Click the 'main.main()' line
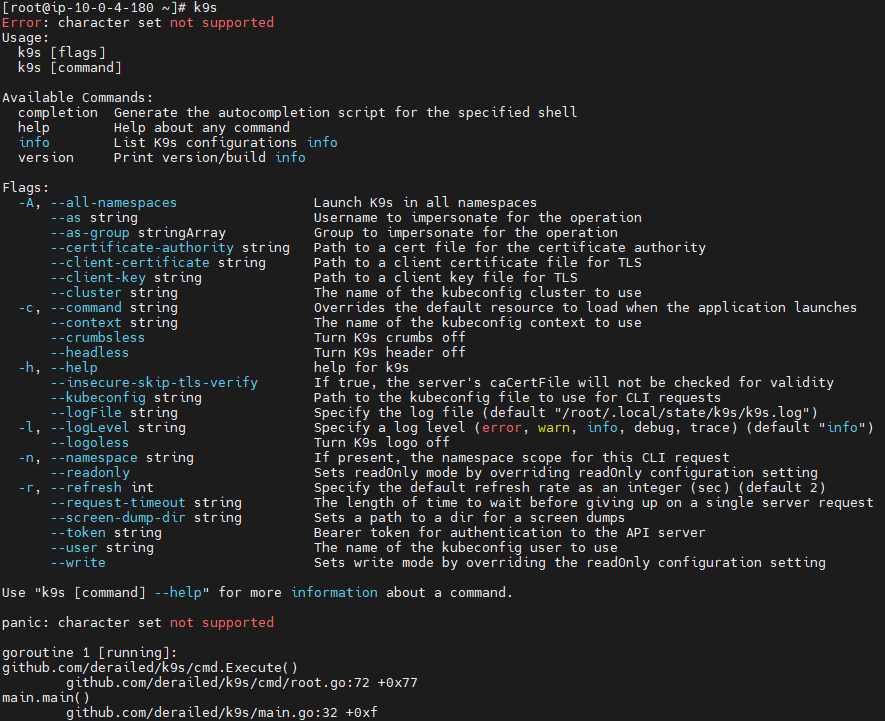885x721 pixels. point(46,698)
